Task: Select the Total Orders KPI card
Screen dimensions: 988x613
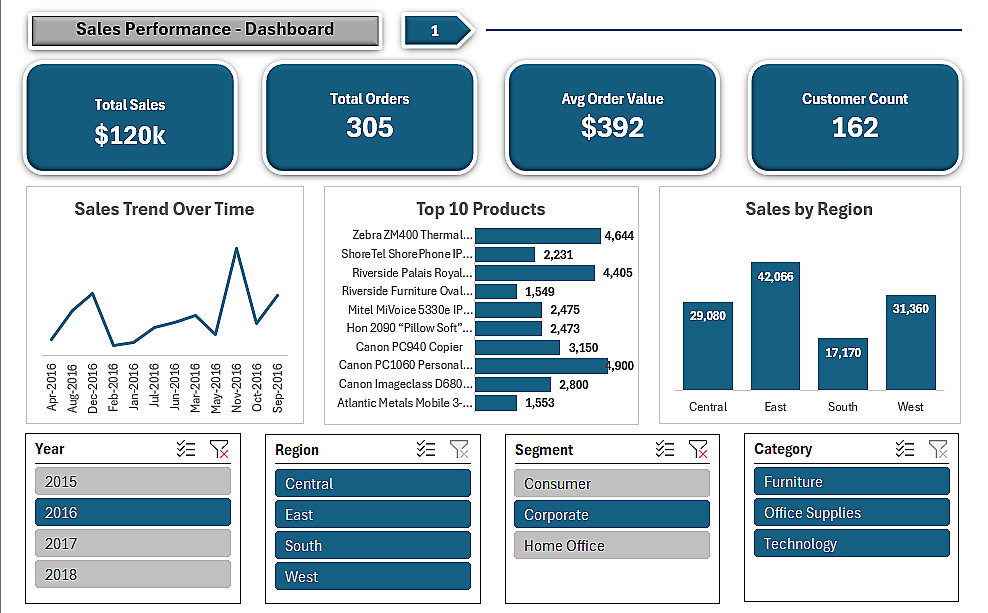Action: 370,118
